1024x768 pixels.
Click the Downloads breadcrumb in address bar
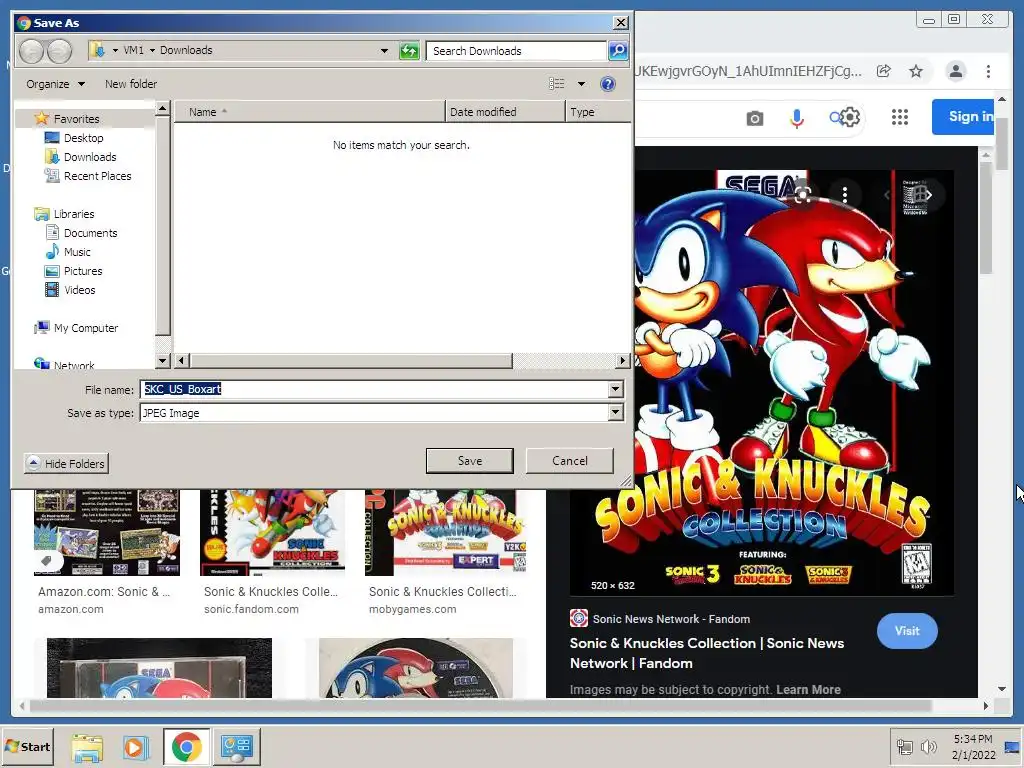[x=186, y=50]
